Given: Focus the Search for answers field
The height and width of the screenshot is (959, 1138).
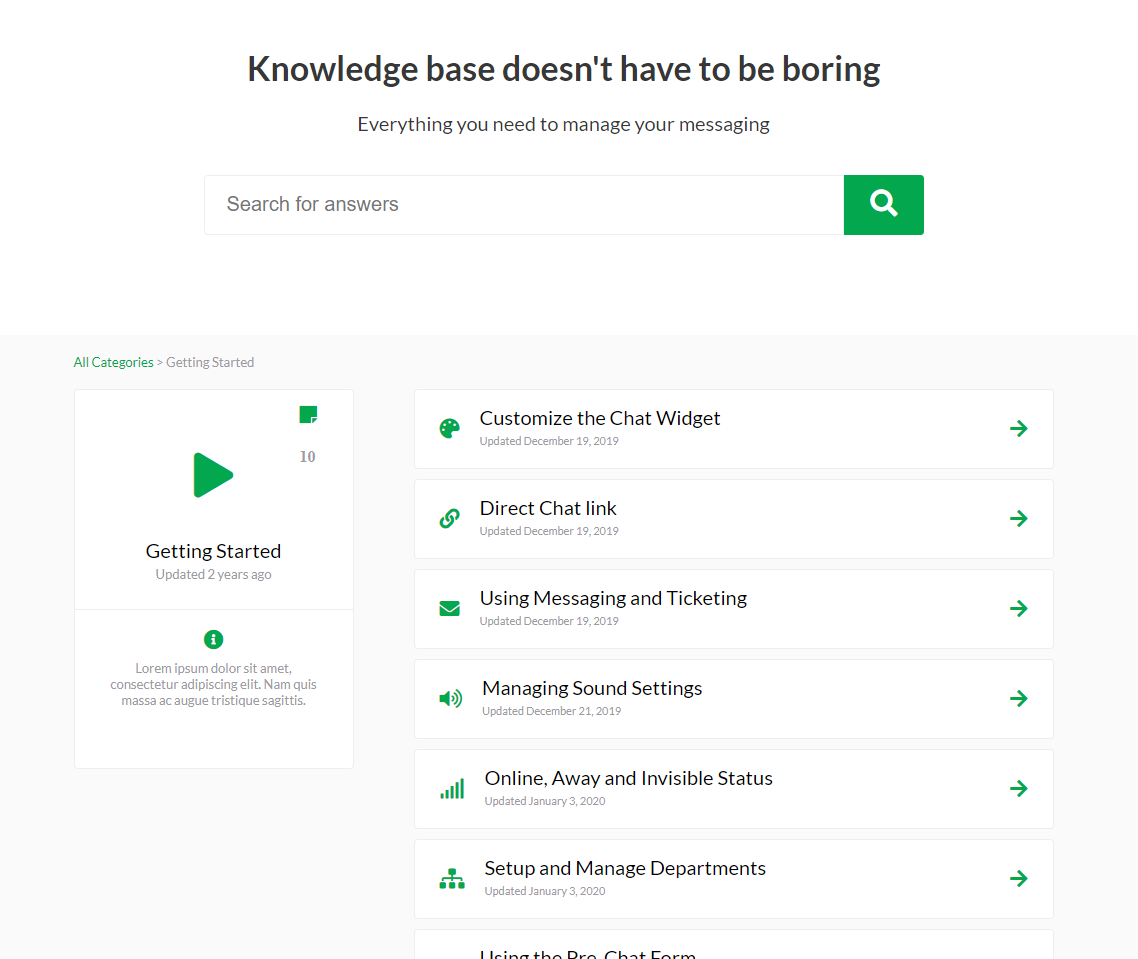Looking at the screenshot, I should click(x=524, y=205).
